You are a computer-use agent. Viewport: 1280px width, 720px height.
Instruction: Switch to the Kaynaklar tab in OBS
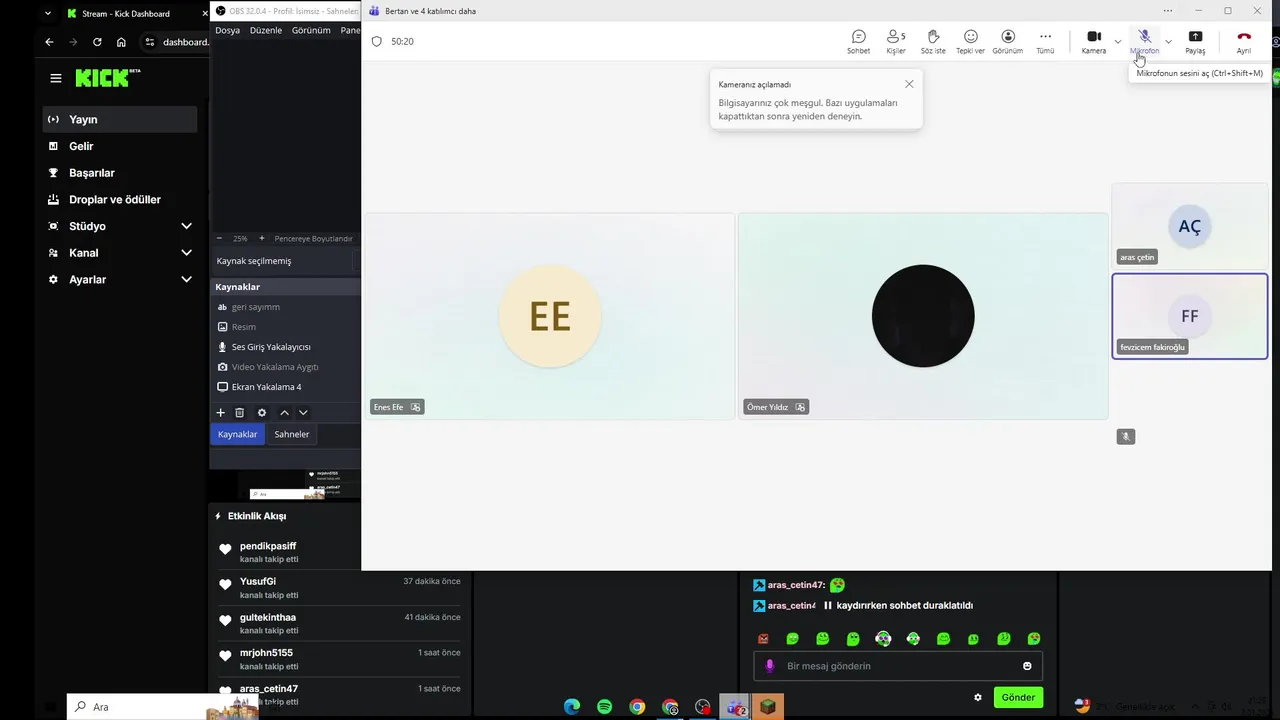tap(238, 434)
